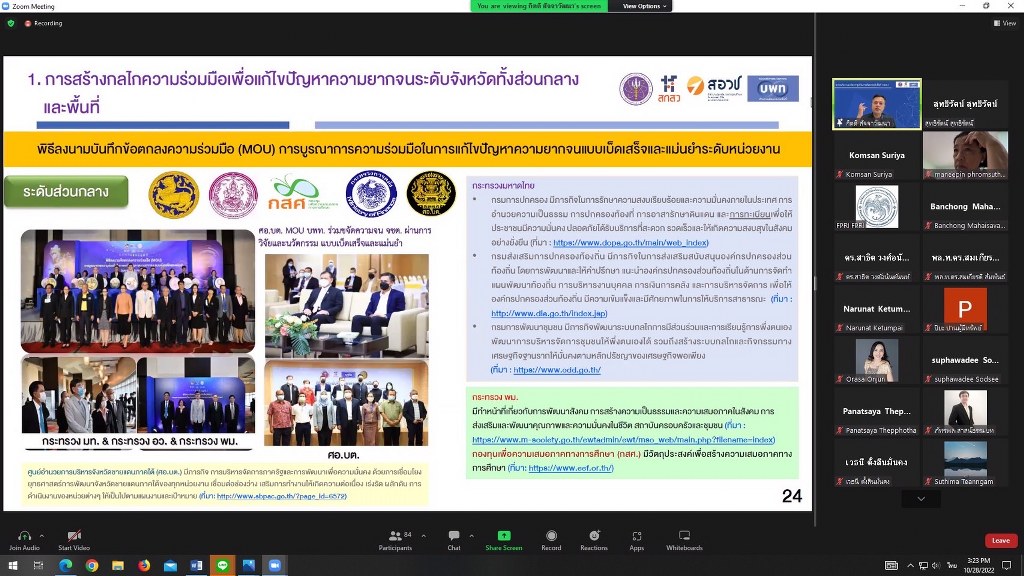The height and width of the screenshot is (576, 1024).
Task: Click the Recording indicator
Action: tap(43, 23)
